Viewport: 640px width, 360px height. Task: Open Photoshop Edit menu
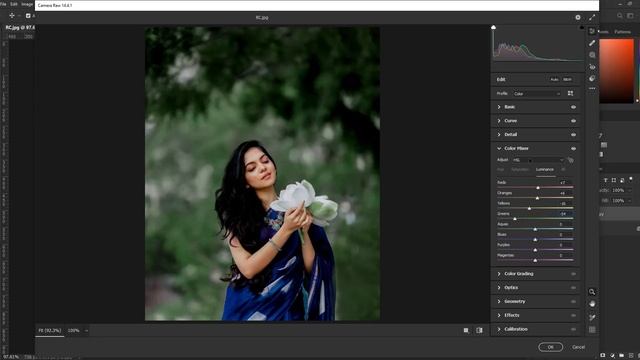[14, 4]
